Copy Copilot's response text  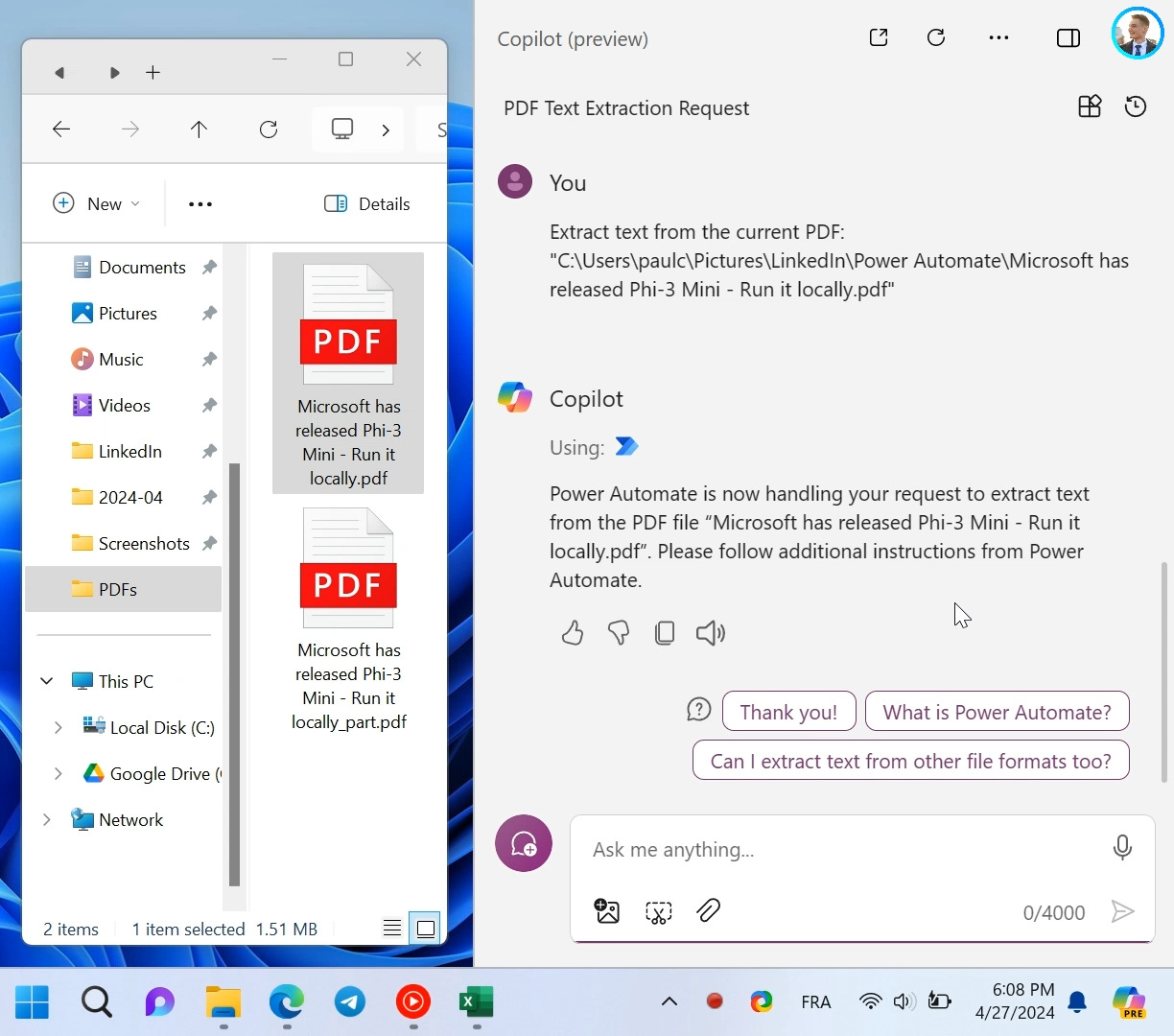point(665,632)
